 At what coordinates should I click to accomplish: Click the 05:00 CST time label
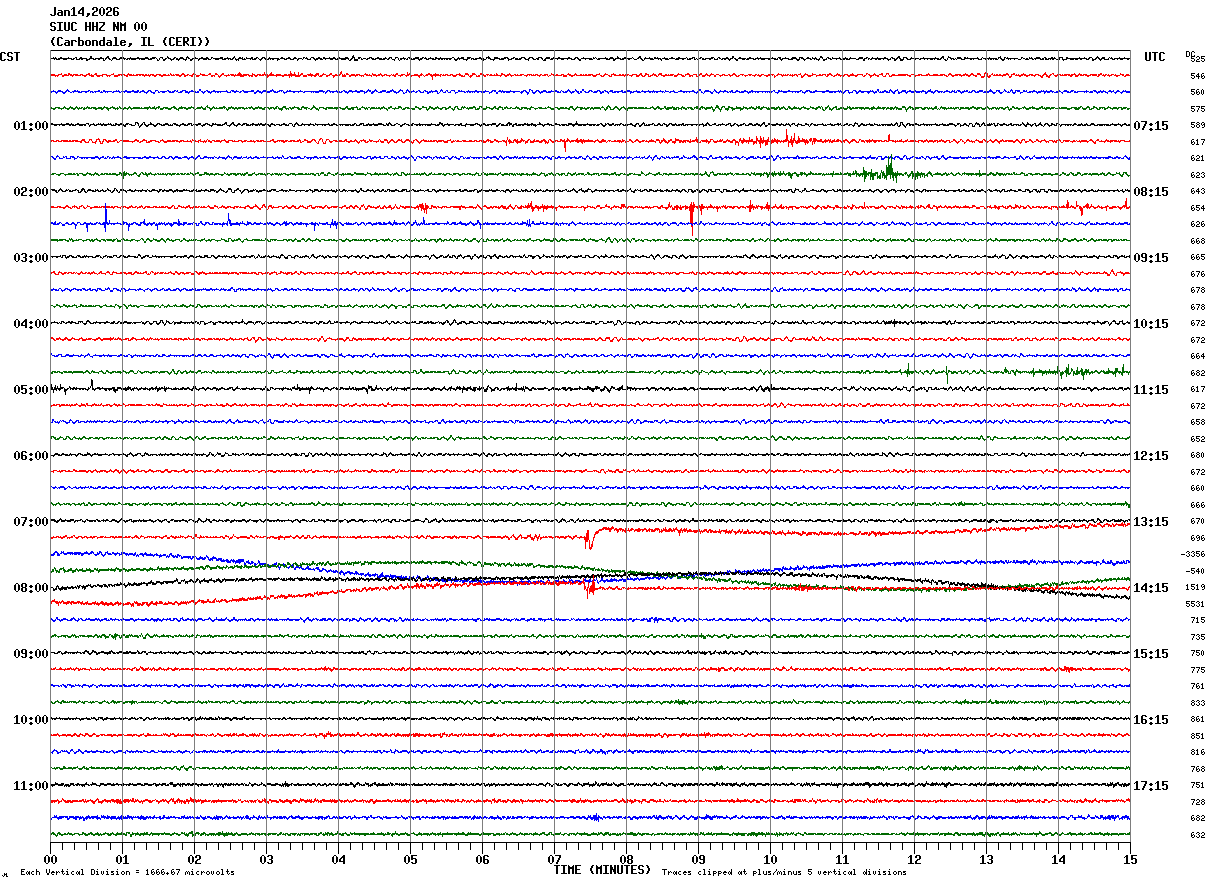pos(31,390)
